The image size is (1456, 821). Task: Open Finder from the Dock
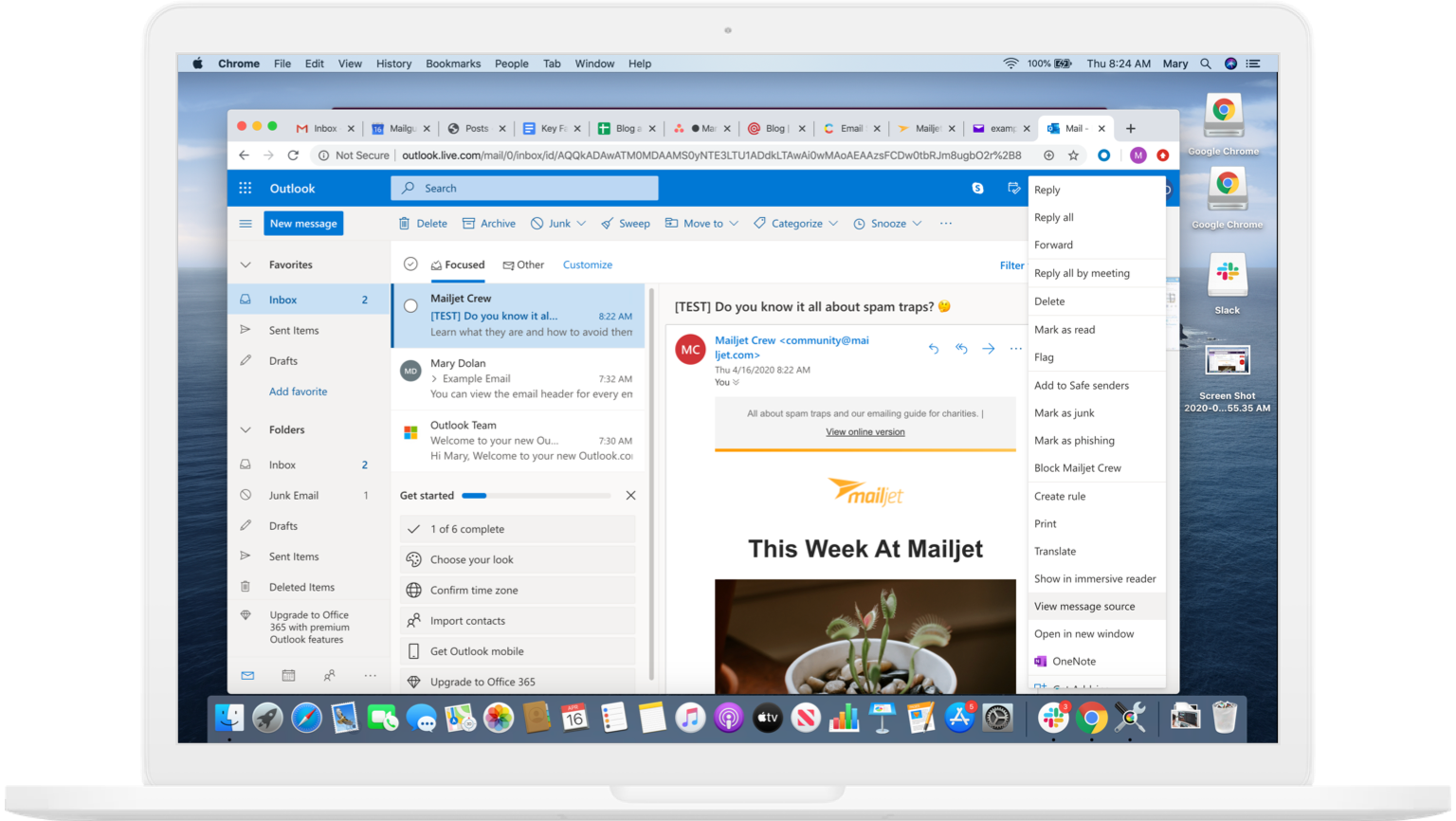tap(229, 718)
